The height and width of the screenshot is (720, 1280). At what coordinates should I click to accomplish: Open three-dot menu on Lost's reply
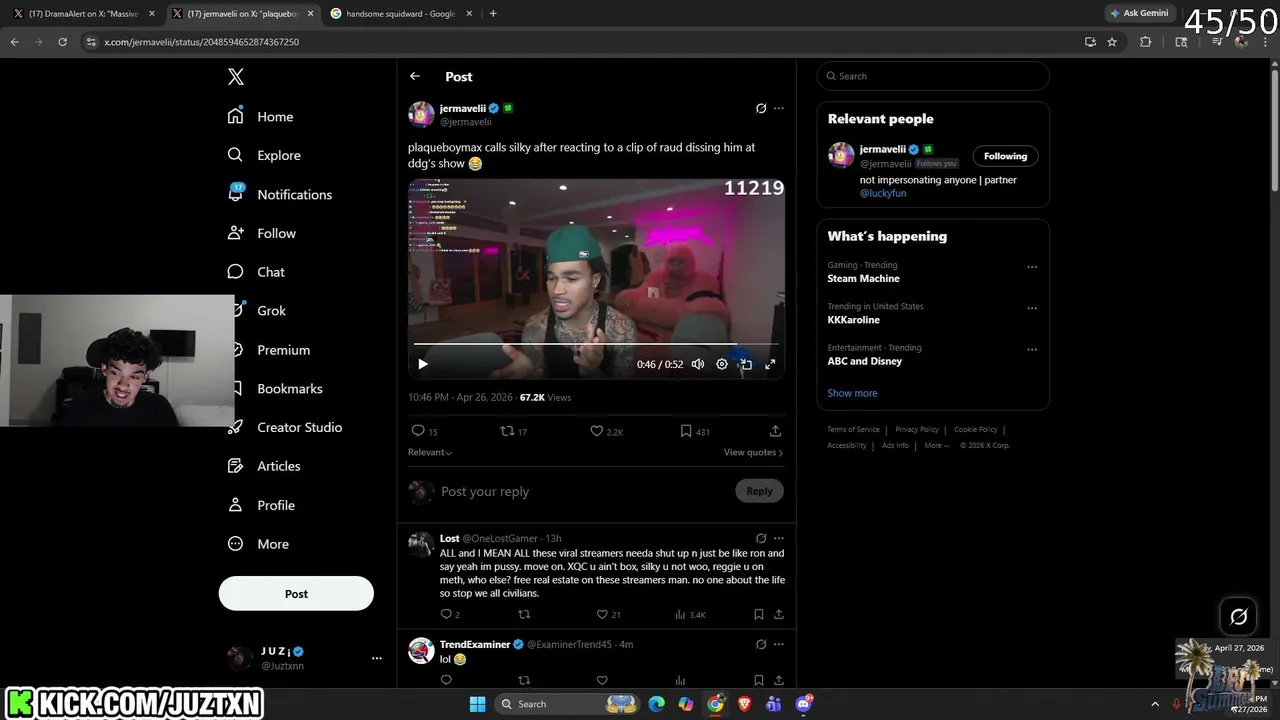coord(779,538)
